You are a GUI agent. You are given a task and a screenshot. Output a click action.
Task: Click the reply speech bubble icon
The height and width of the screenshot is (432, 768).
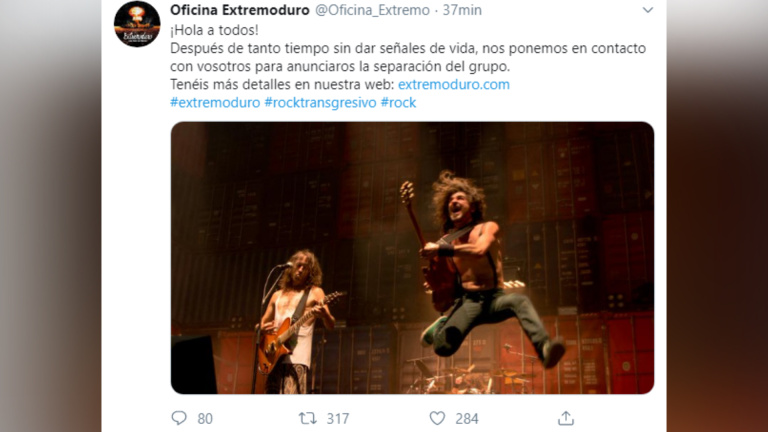(x=179, y=418)
